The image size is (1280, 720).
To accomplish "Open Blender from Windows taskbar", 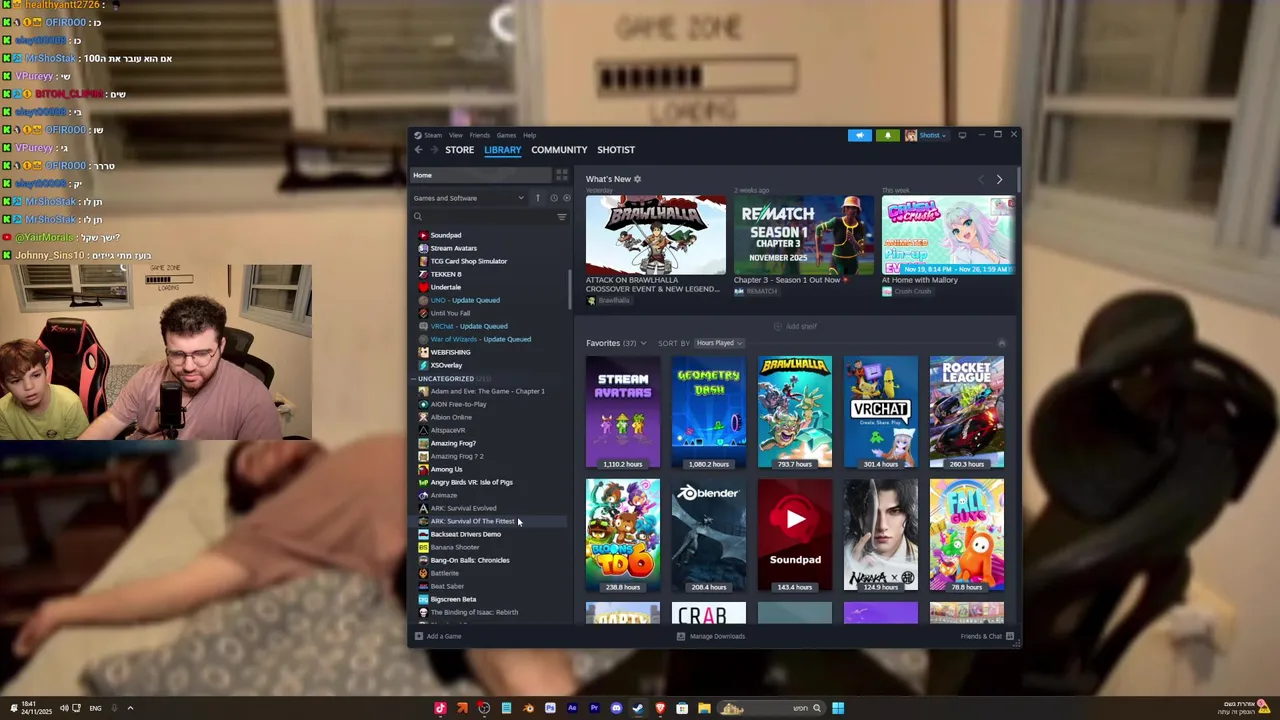I will (x=528, y=708).
